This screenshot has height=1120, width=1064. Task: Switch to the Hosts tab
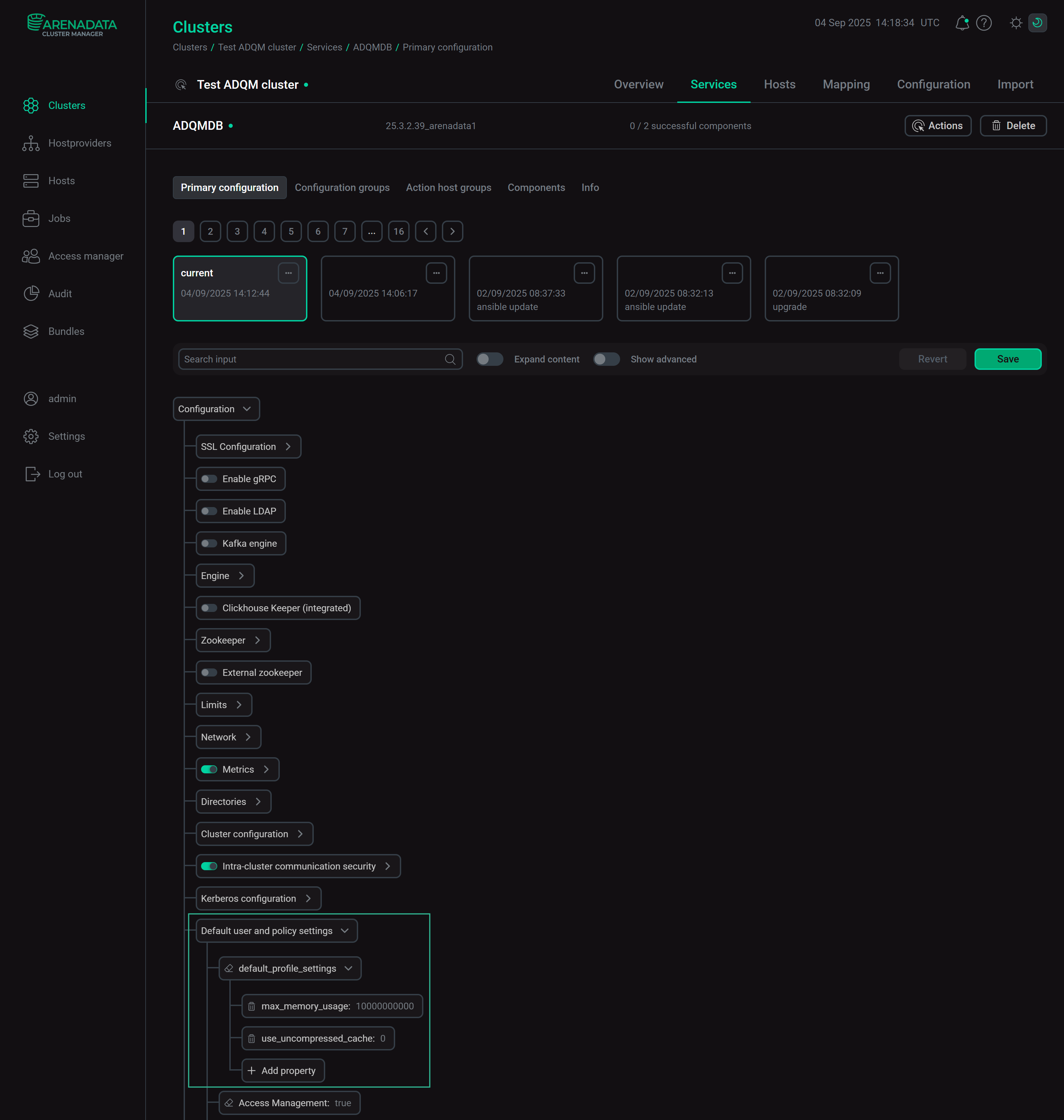(x=779, y=84)
